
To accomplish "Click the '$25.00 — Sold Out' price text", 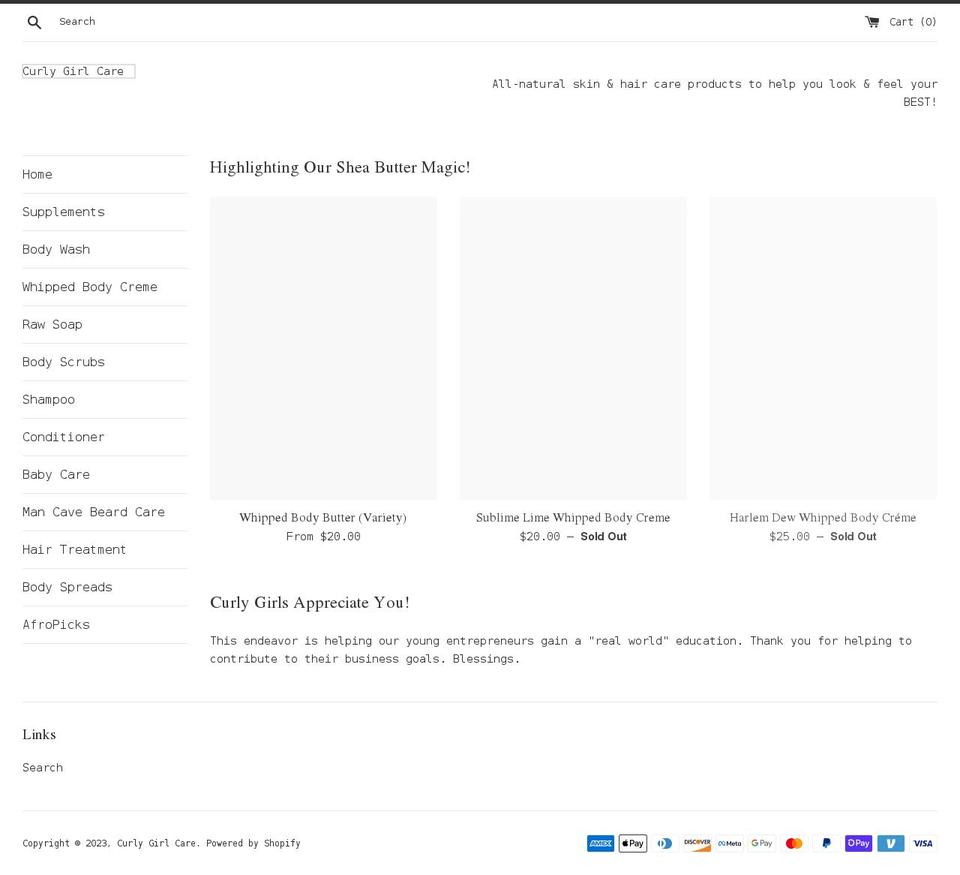I will (823, 536).
